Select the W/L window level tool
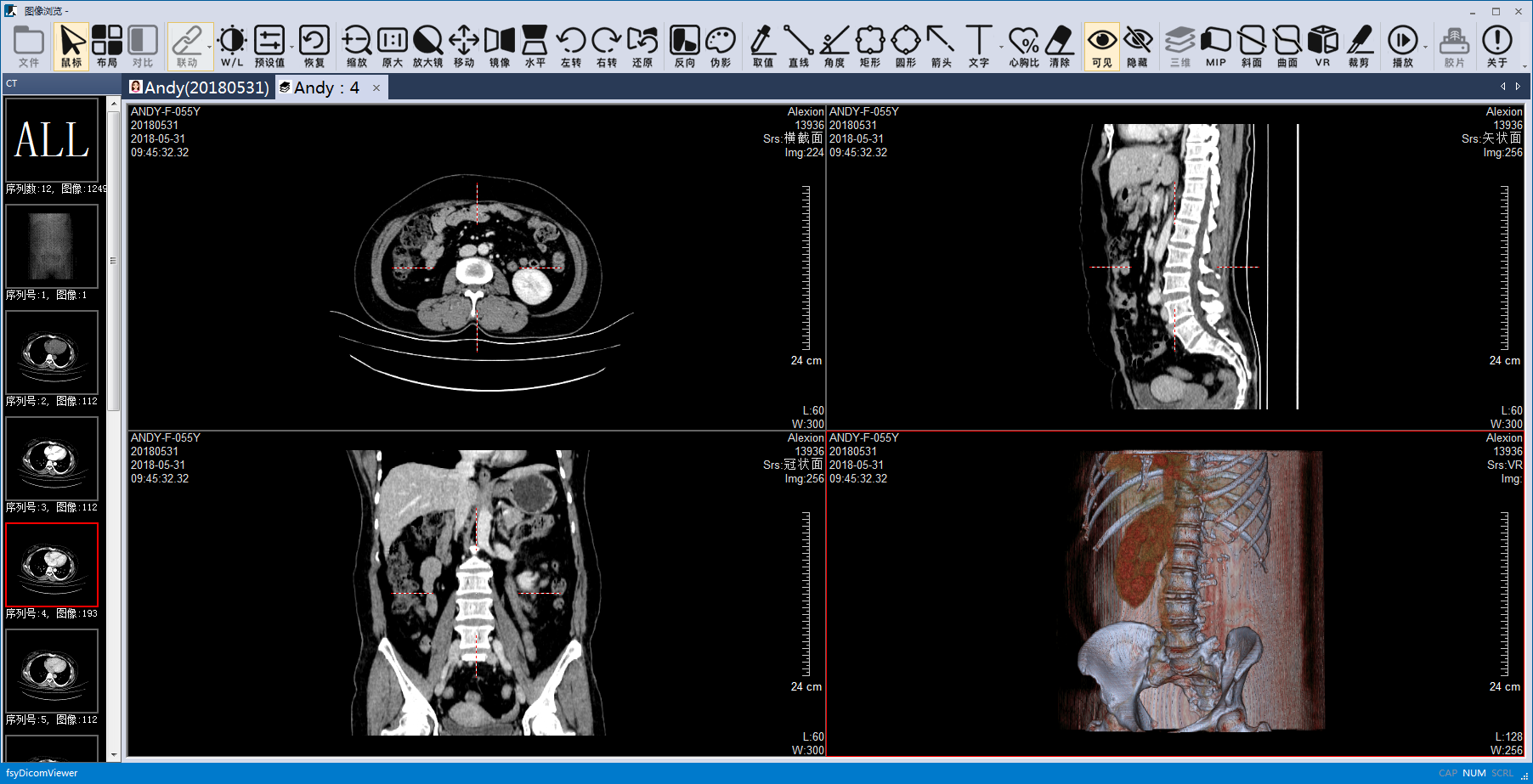The height and width of the screenshot is (784, 1533). pyautogui.click(x=231, y=46)
